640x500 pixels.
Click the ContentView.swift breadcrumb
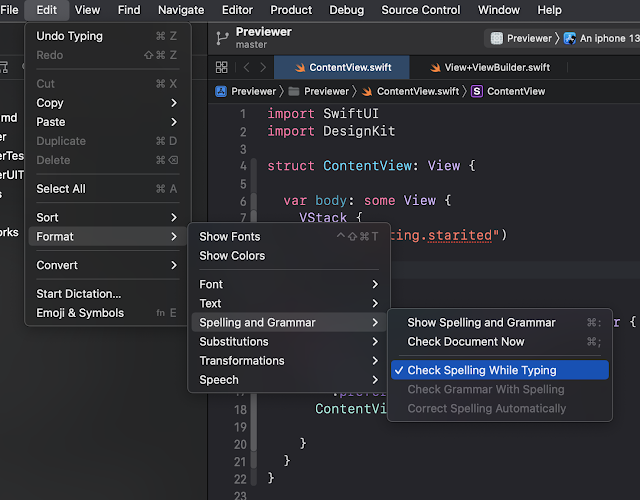[410, 91]
